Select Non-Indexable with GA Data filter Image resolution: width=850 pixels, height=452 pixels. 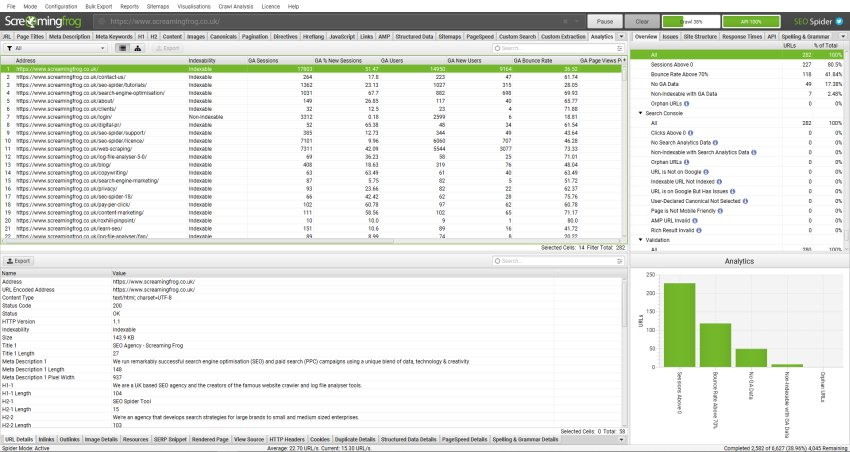click(x=737, y=94)
